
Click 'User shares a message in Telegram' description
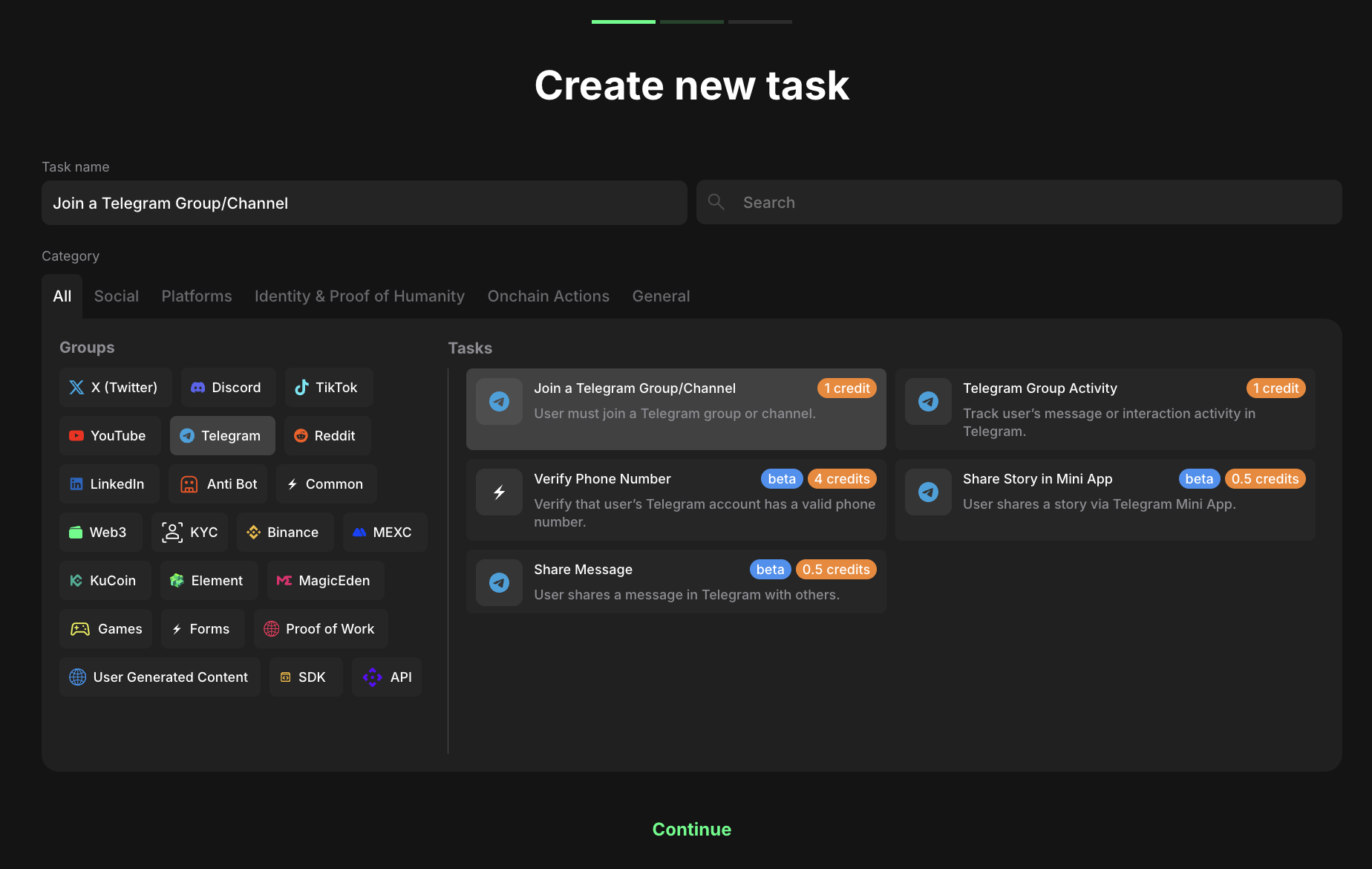[687, 595]
